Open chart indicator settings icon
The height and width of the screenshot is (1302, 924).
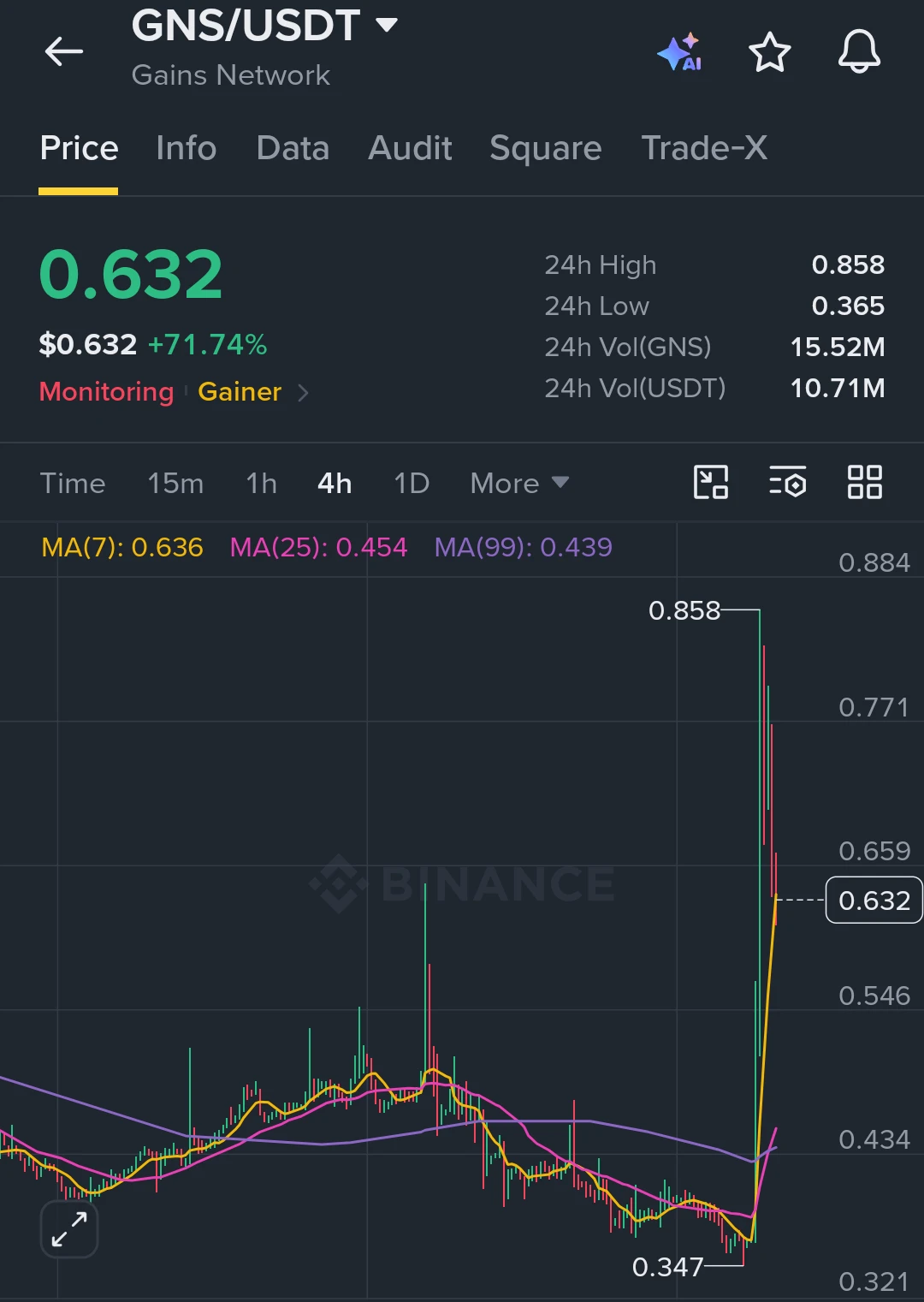coord(787,482)
